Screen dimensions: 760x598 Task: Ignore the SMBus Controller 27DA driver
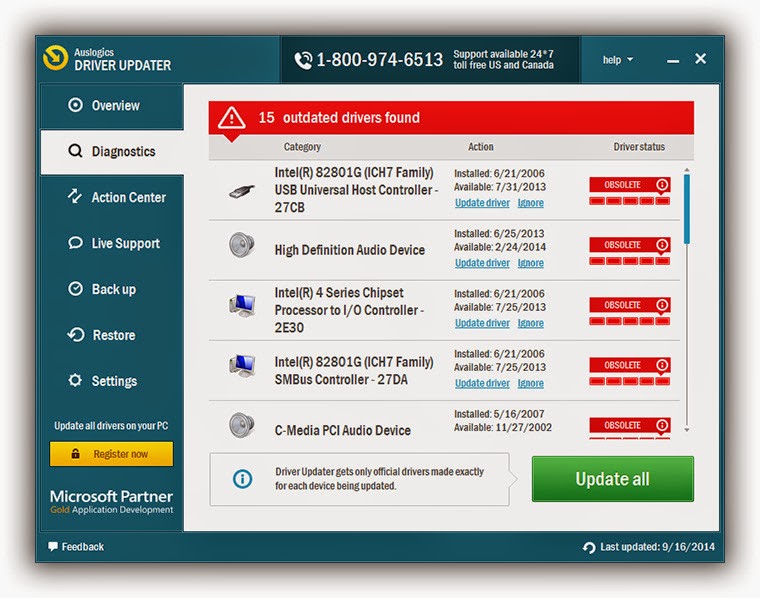pyautogui.click(x=530, y=383)
